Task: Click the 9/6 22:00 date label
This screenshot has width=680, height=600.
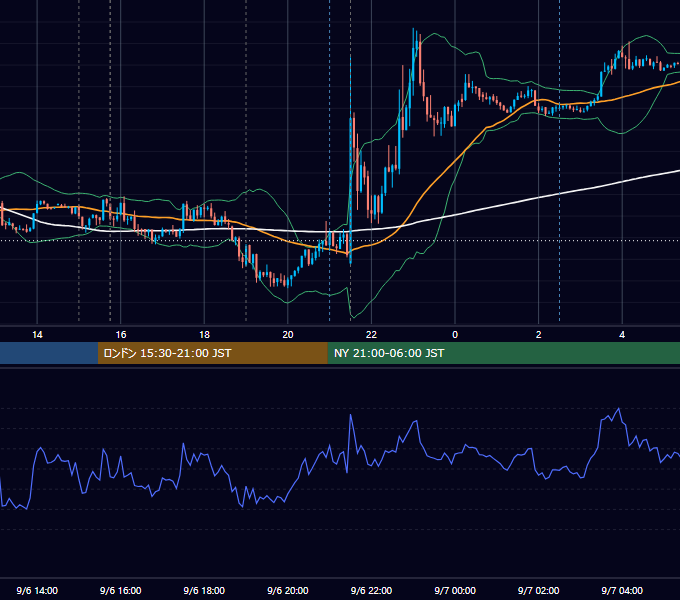Action: [x=371, y=590]
